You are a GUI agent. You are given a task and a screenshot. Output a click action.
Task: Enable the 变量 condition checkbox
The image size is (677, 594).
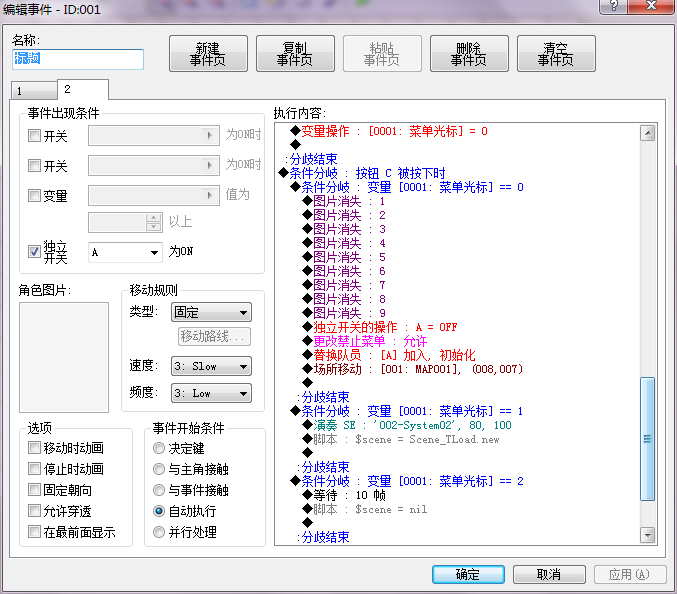click(35, 195)
